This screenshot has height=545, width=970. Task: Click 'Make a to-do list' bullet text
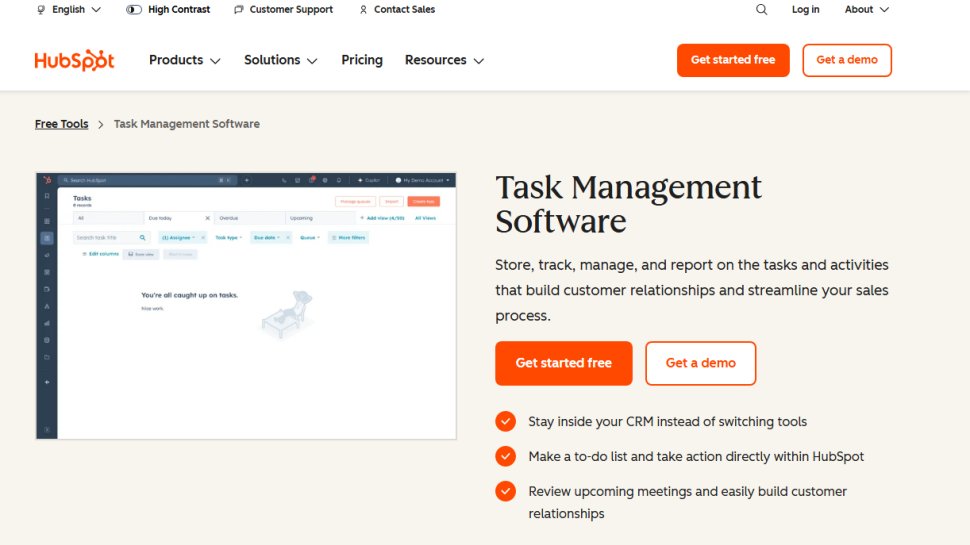coord(696,457)
